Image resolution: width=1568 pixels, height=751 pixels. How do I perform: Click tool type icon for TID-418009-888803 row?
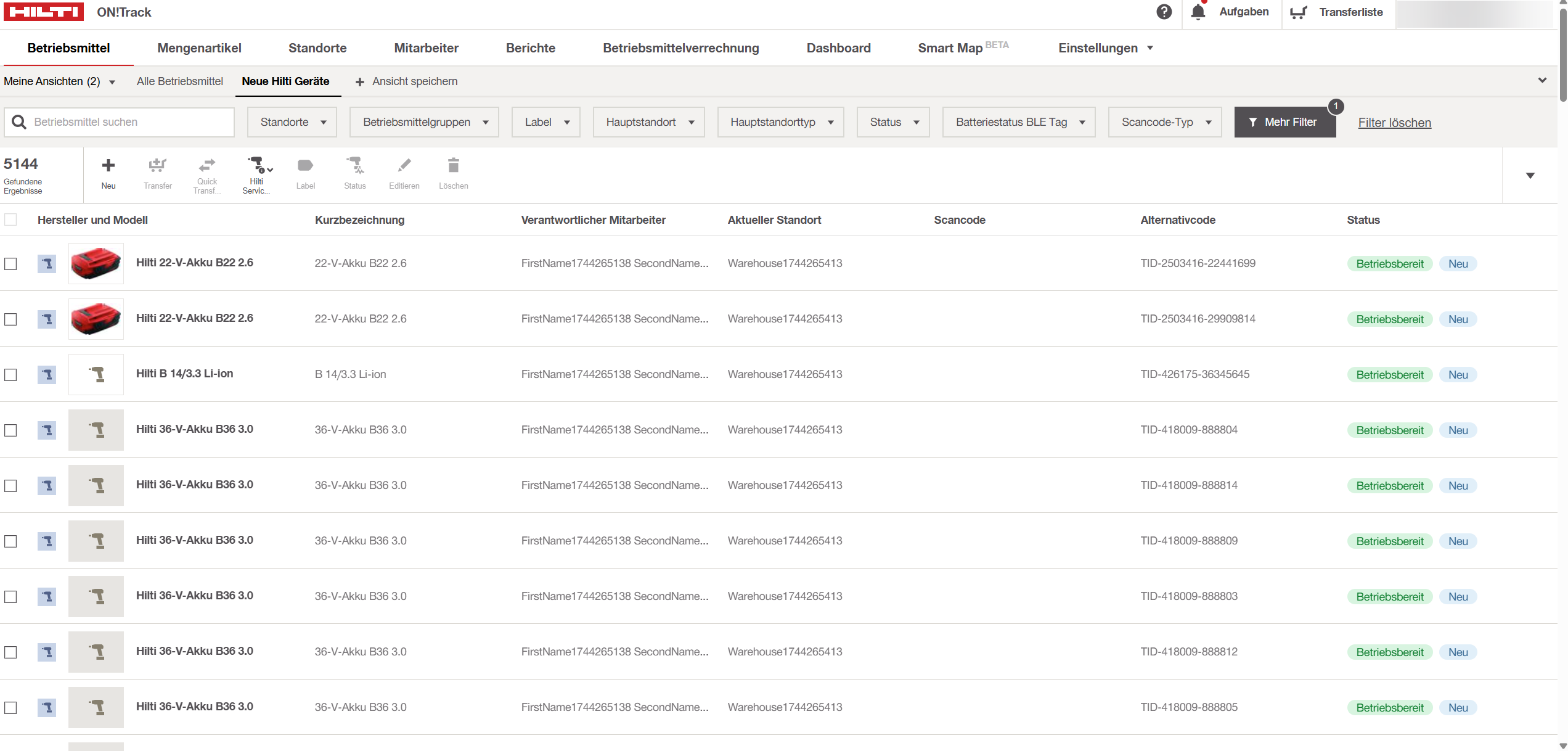pos(47,597)
